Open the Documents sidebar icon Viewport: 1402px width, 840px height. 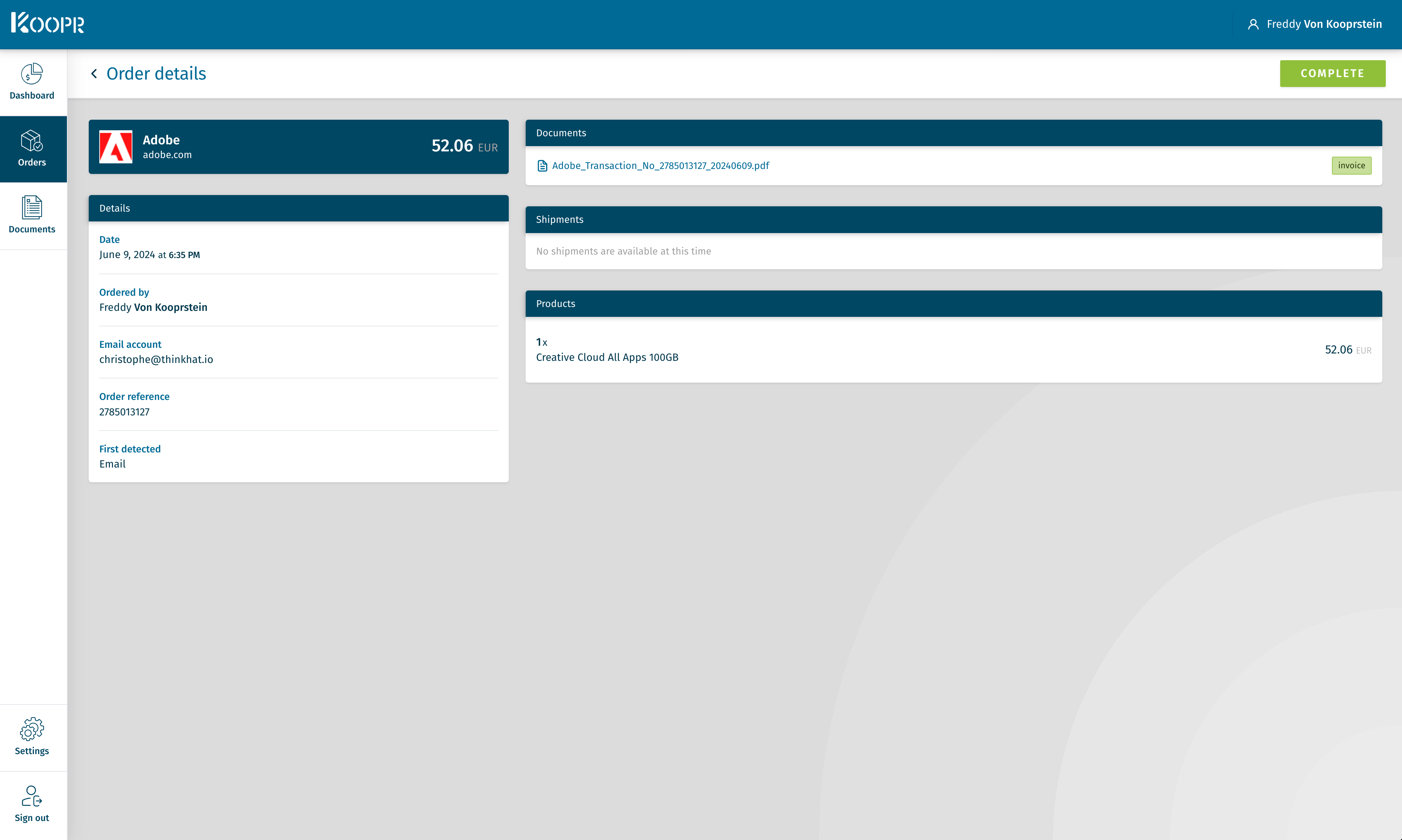click(32, 207)
